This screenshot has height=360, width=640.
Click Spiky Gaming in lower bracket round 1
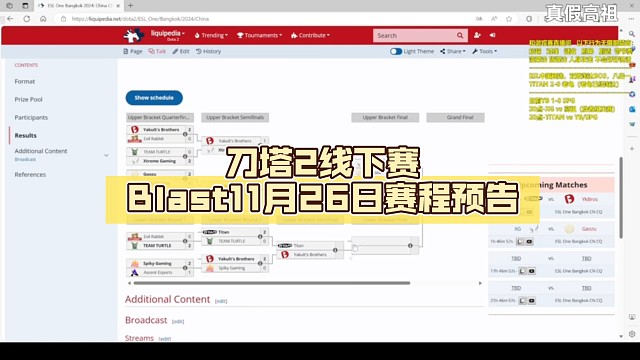pos(157,264)
